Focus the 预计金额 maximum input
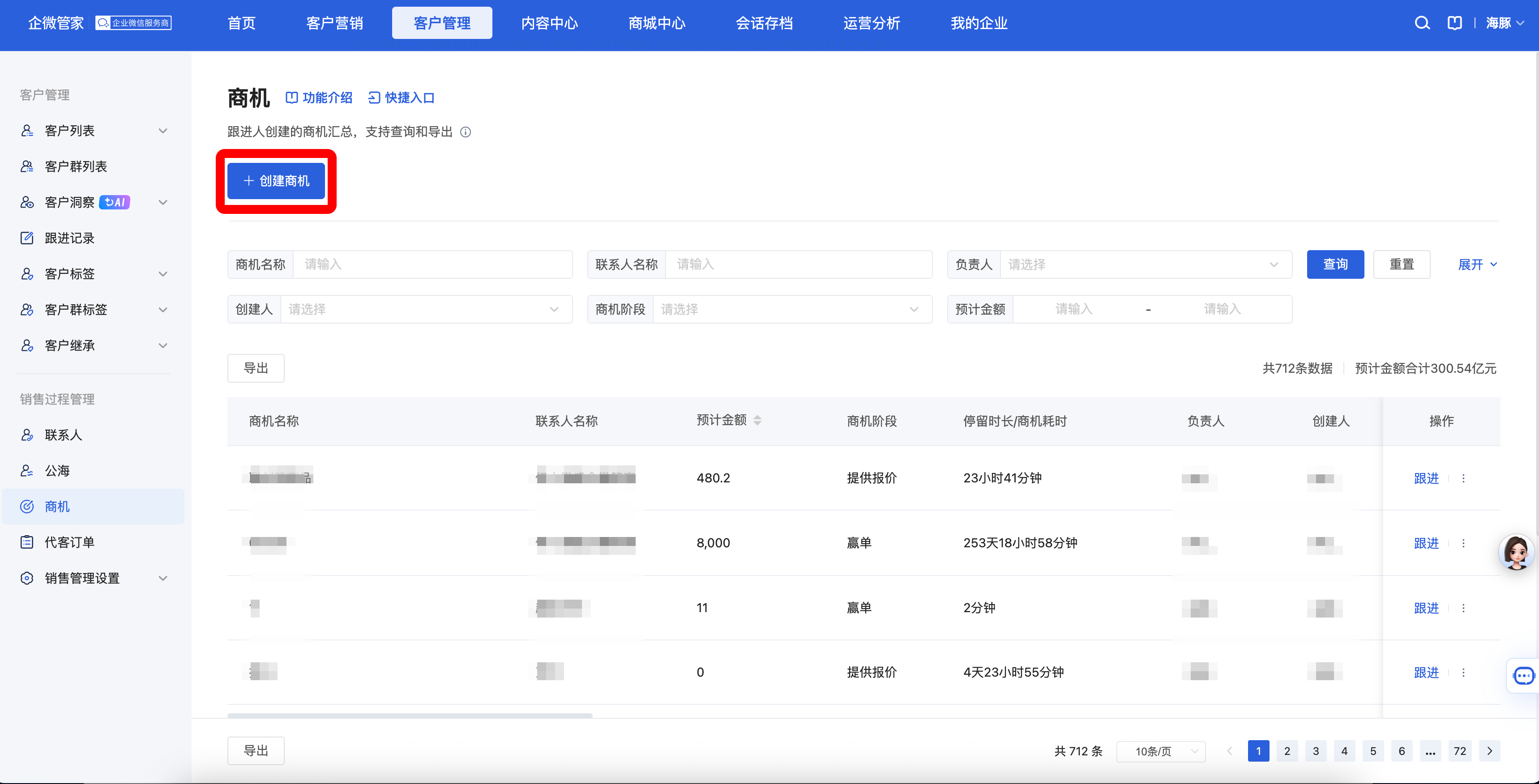Screen dimensions: 1539x784 1223,309
